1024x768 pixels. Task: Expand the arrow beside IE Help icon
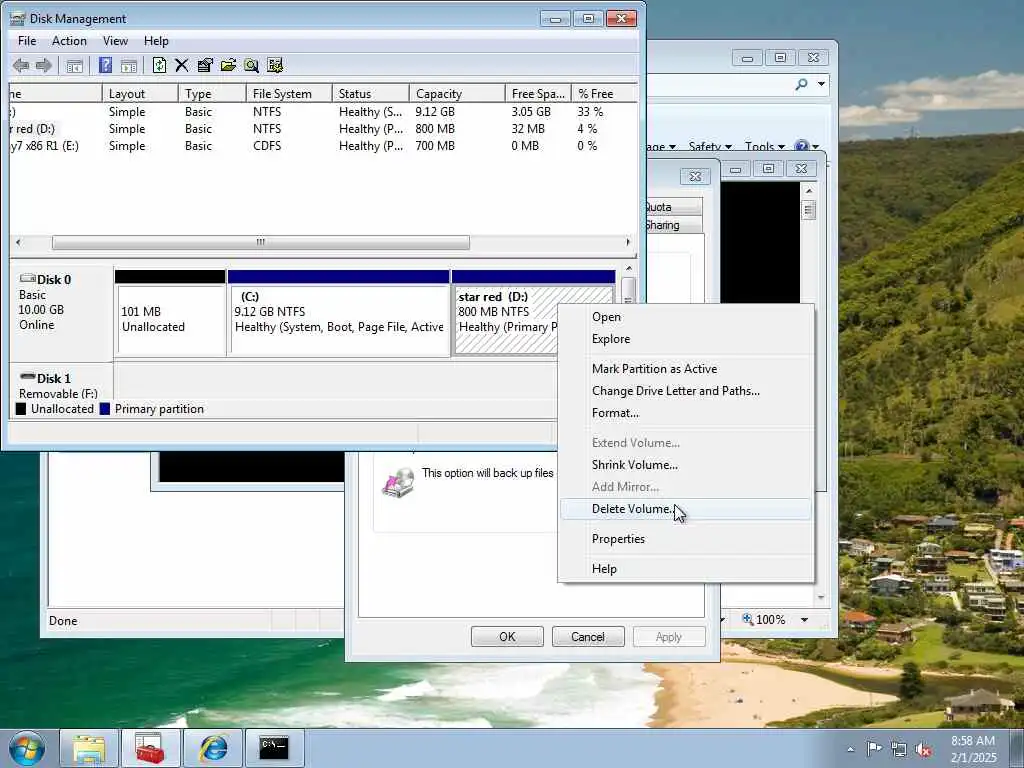[815, 148]
